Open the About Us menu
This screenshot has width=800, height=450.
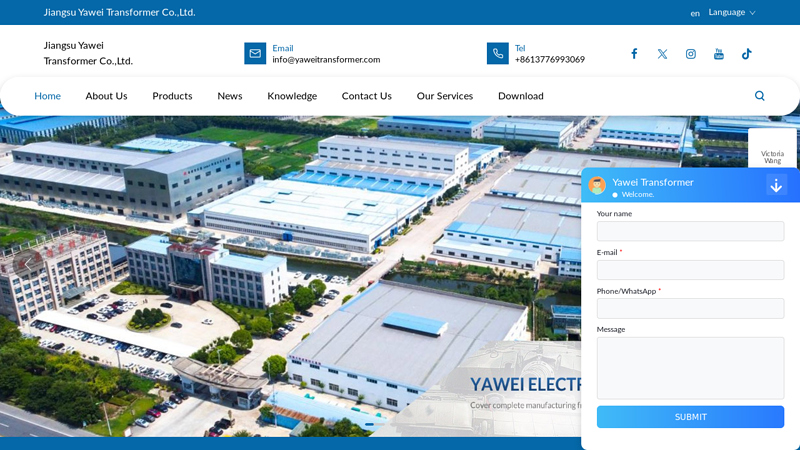click(x=106, y=96)
